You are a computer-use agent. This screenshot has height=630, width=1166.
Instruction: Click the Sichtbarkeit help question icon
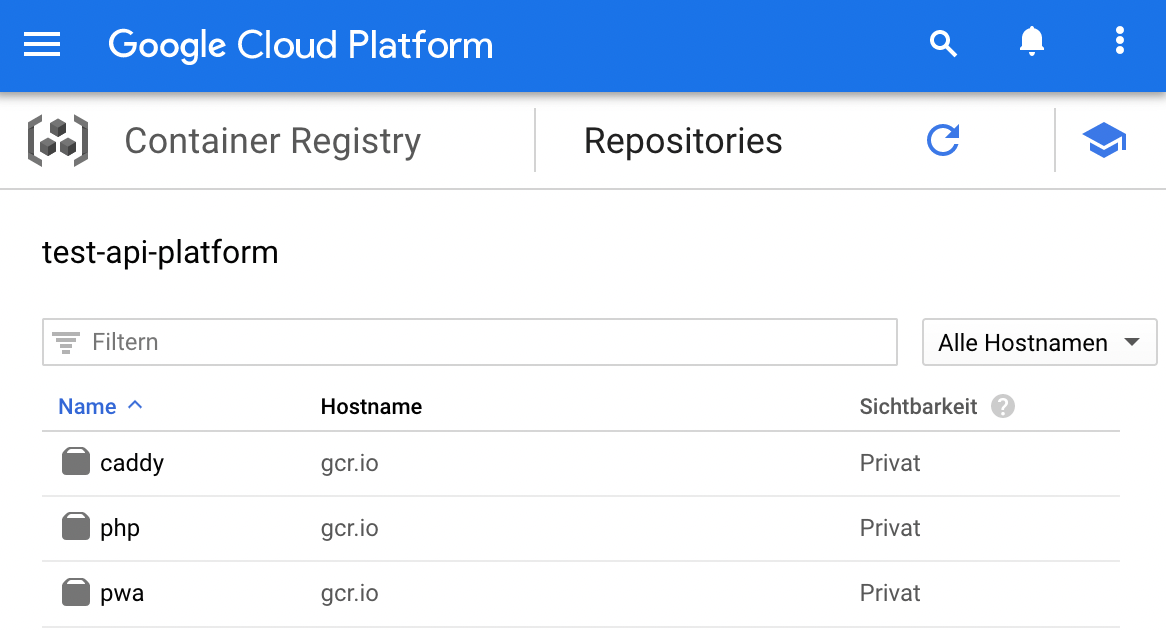(1002, 407)
